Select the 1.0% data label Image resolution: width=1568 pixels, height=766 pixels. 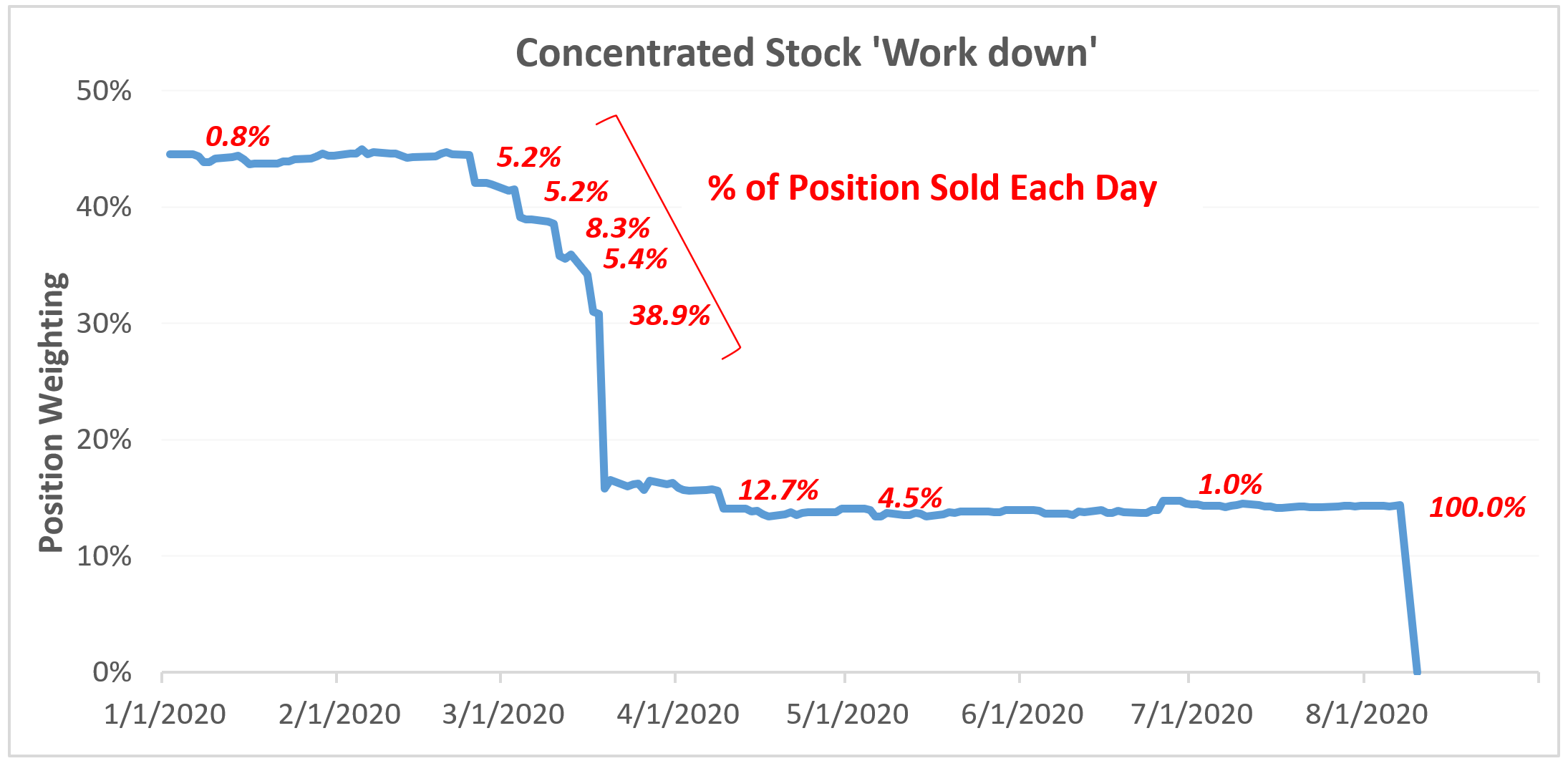1229,485
